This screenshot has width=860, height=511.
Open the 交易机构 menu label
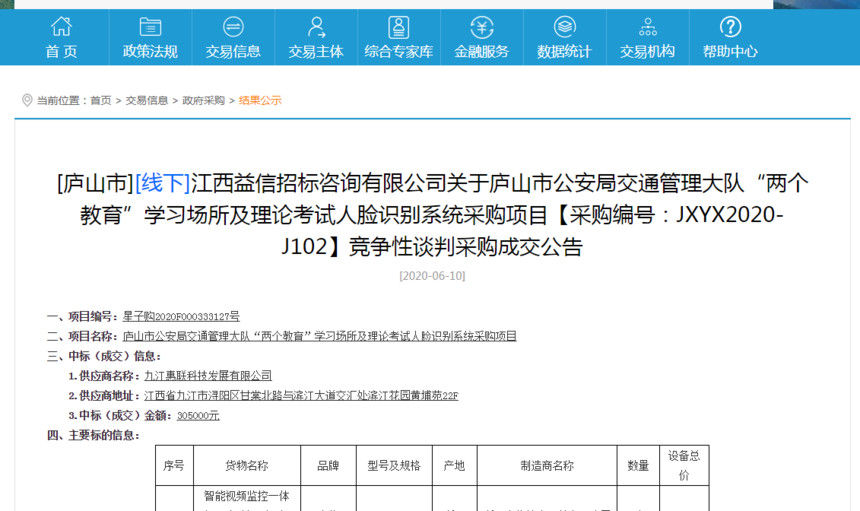[647, 52]
